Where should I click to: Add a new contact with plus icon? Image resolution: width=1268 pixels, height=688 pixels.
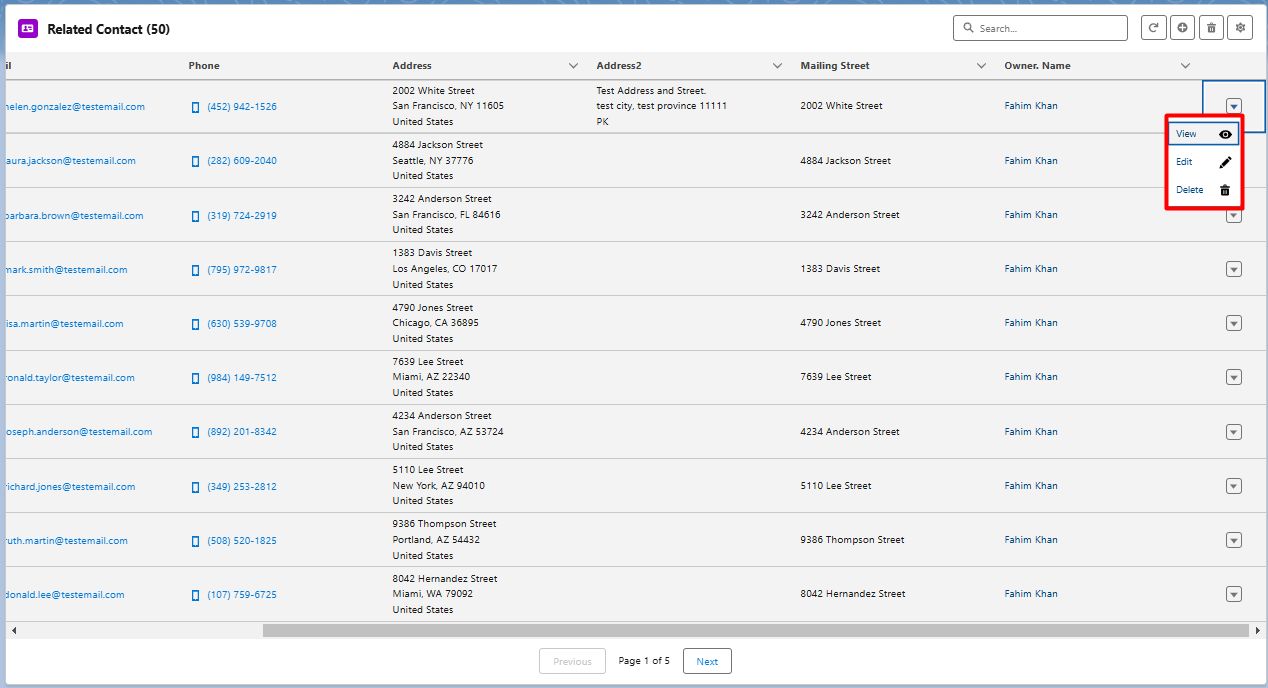pyautogui.click(x=1183, y=28)
